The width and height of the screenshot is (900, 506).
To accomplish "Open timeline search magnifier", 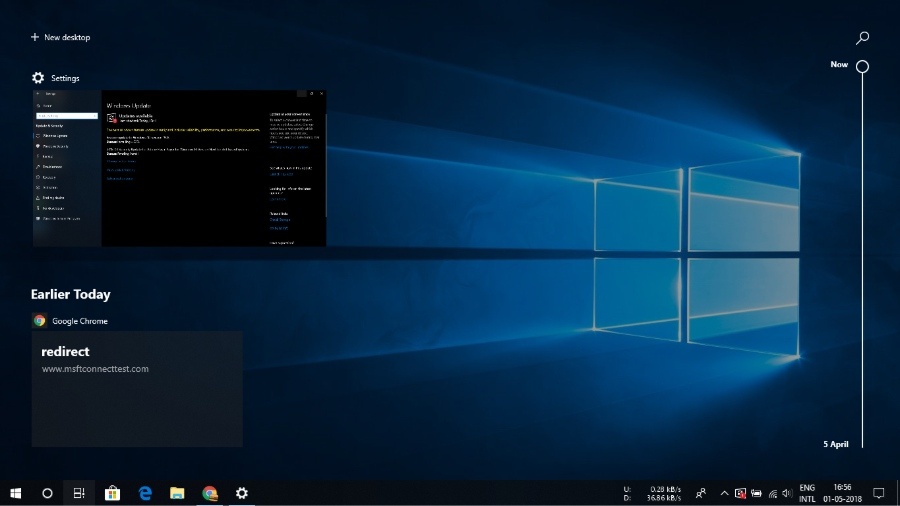I will pos(862,38).
